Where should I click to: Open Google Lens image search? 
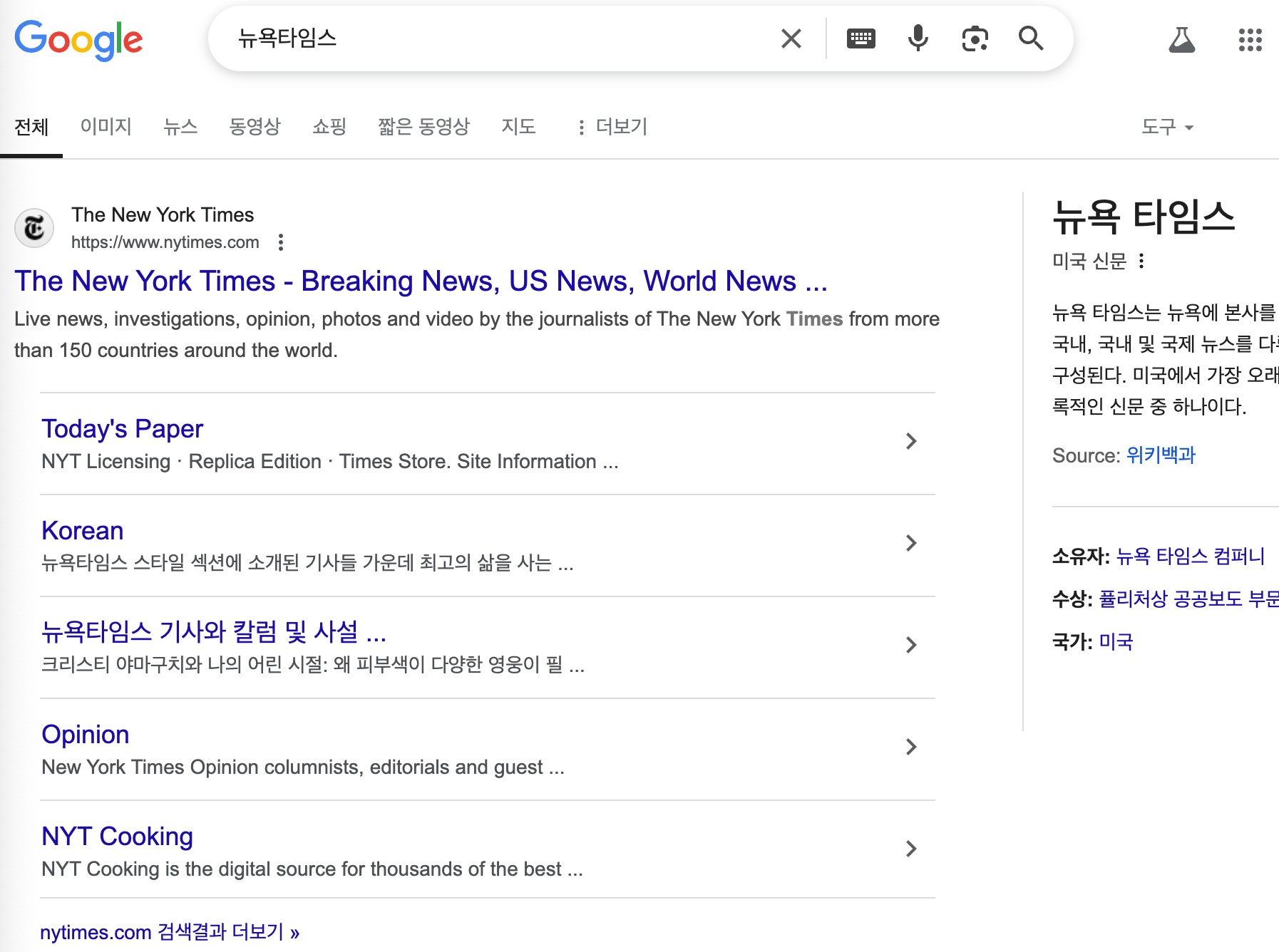click(x=975, y=38)
